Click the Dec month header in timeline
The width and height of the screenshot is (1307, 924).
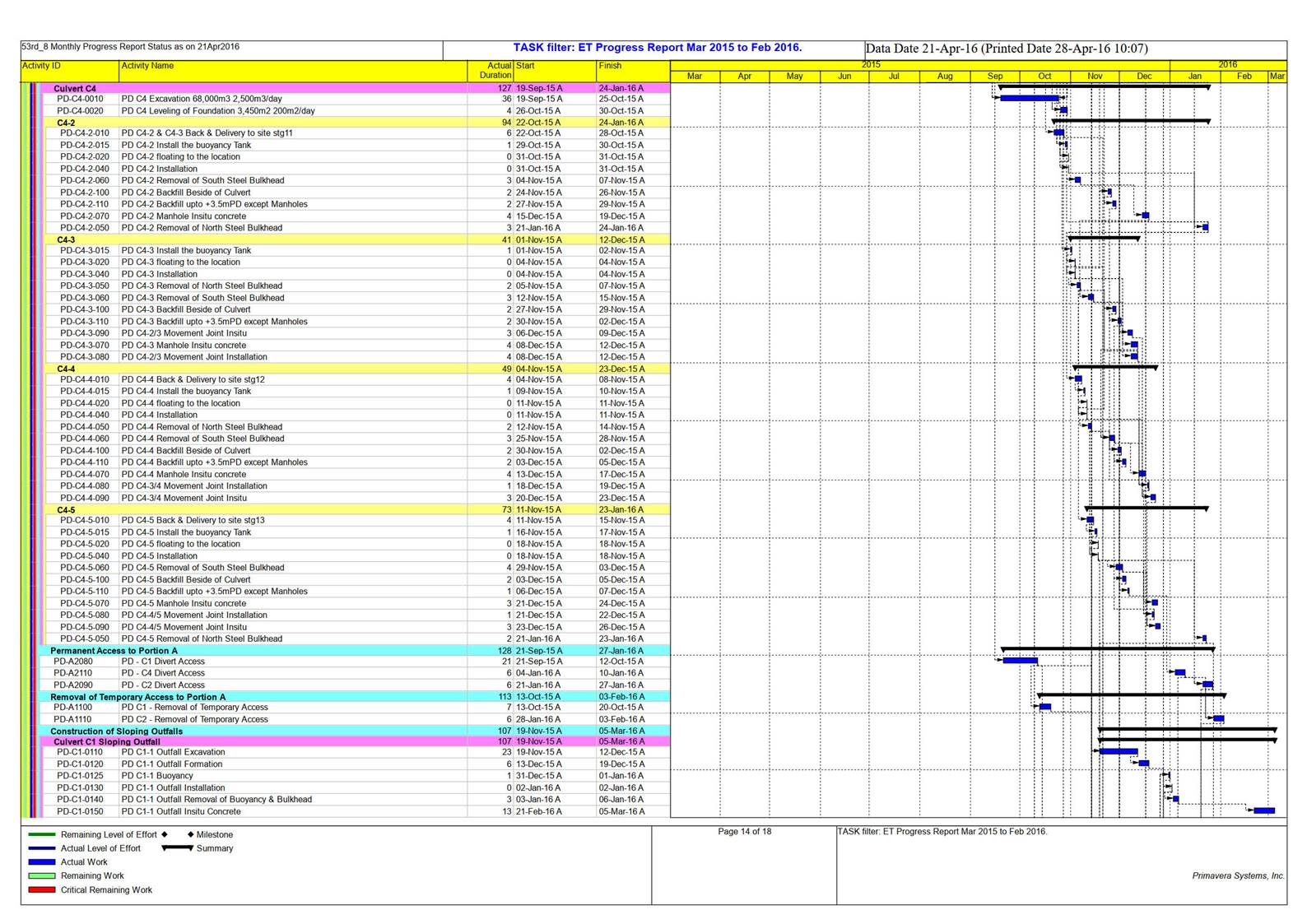pos(1145,77)
